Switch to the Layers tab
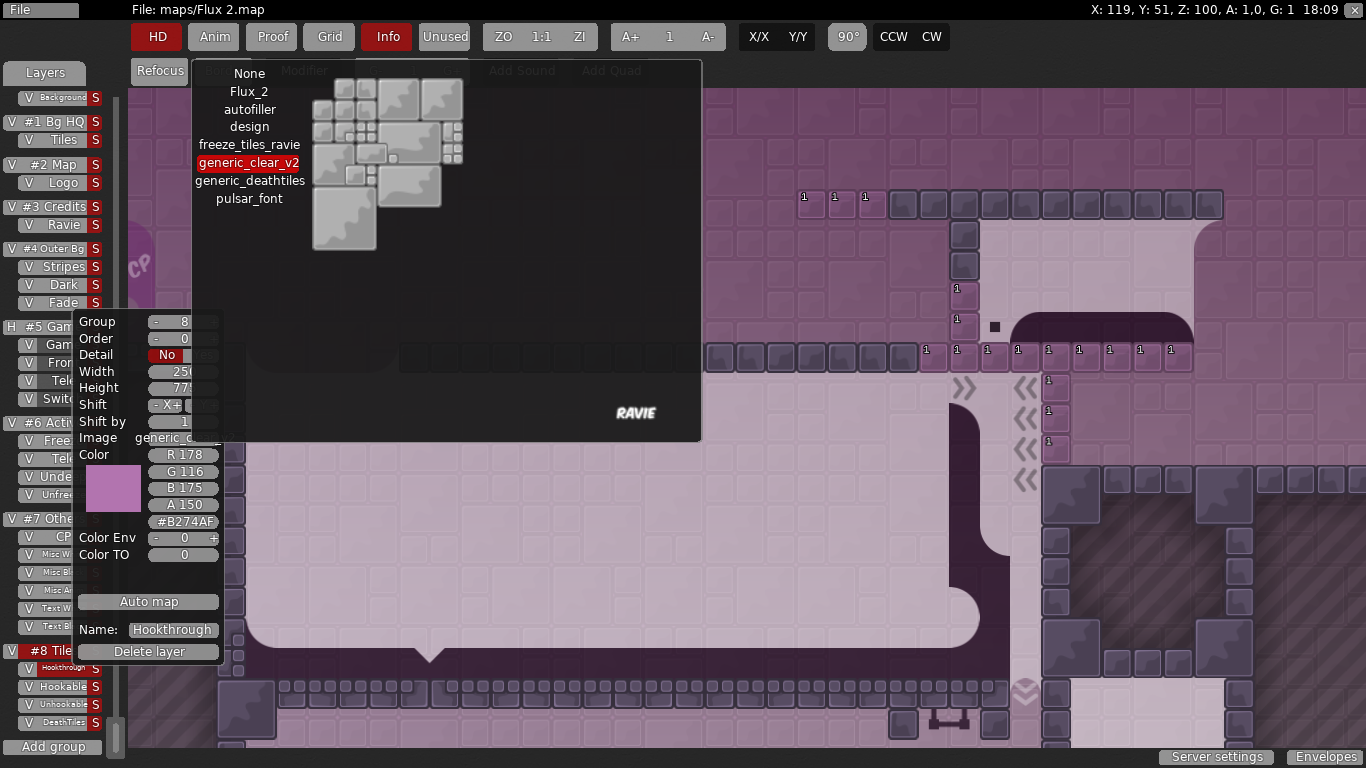The height and width of the screenshot is (768, 1366). [x=45, y=73]
